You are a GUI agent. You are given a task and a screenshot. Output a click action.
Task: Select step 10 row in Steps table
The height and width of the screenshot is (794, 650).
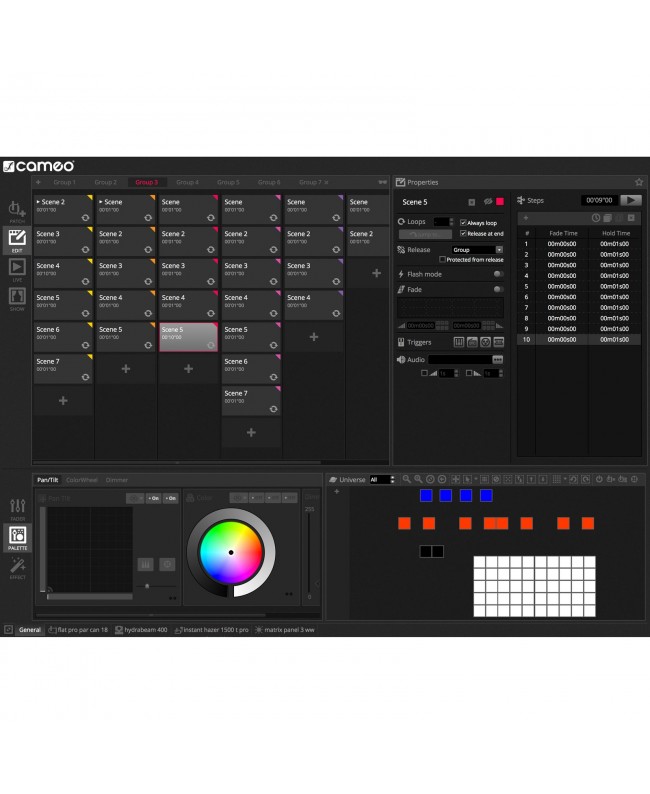tap(579, 339)
